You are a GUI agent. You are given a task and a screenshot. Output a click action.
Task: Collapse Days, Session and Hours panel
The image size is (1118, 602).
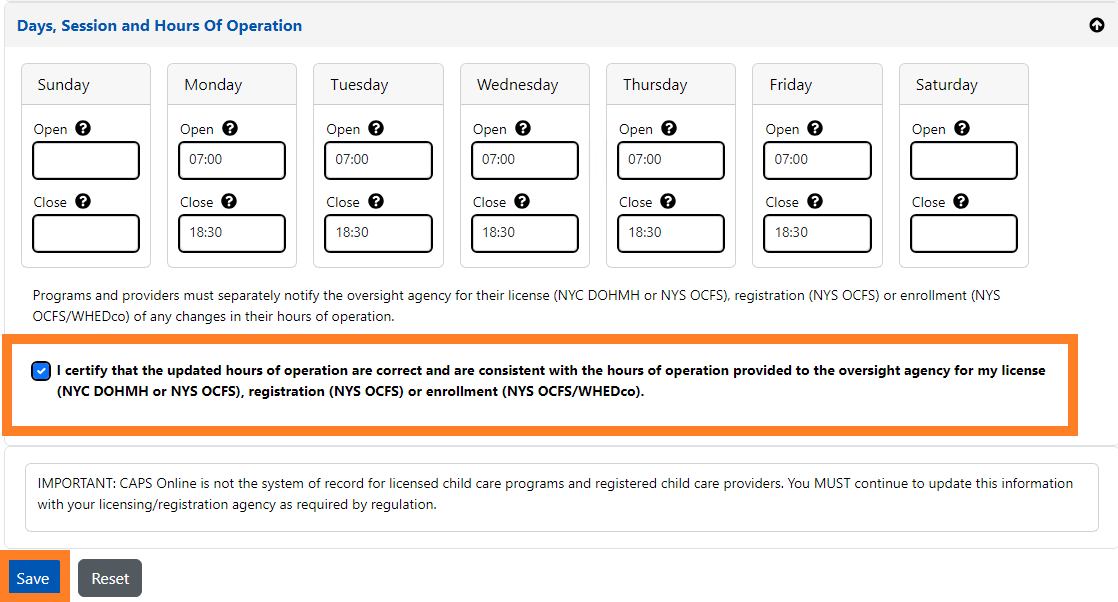click(1096, 26)
